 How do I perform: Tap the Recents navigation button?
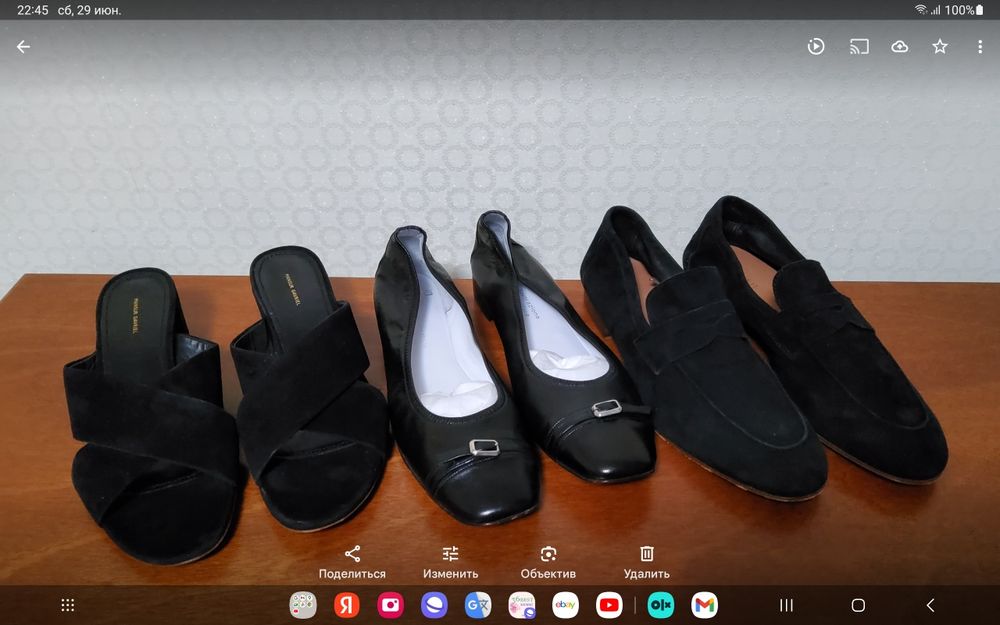pyautogui.click(x=787, y=605)
